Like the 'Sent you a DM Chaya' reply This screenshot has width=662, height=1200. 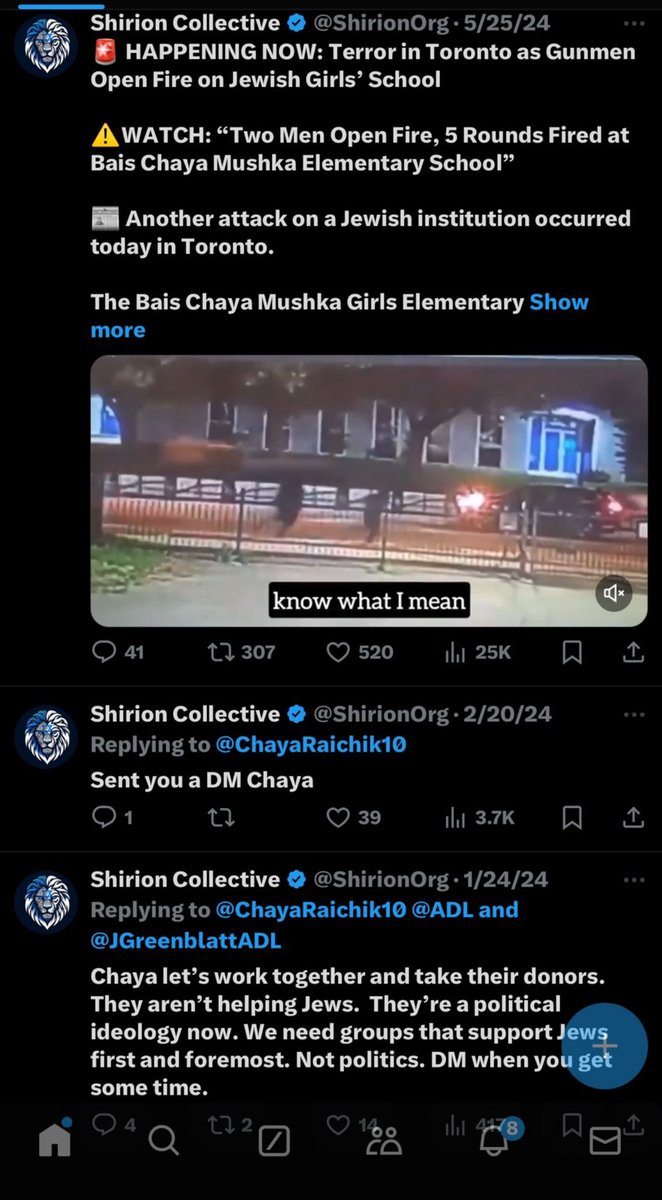tap(354, 817)
